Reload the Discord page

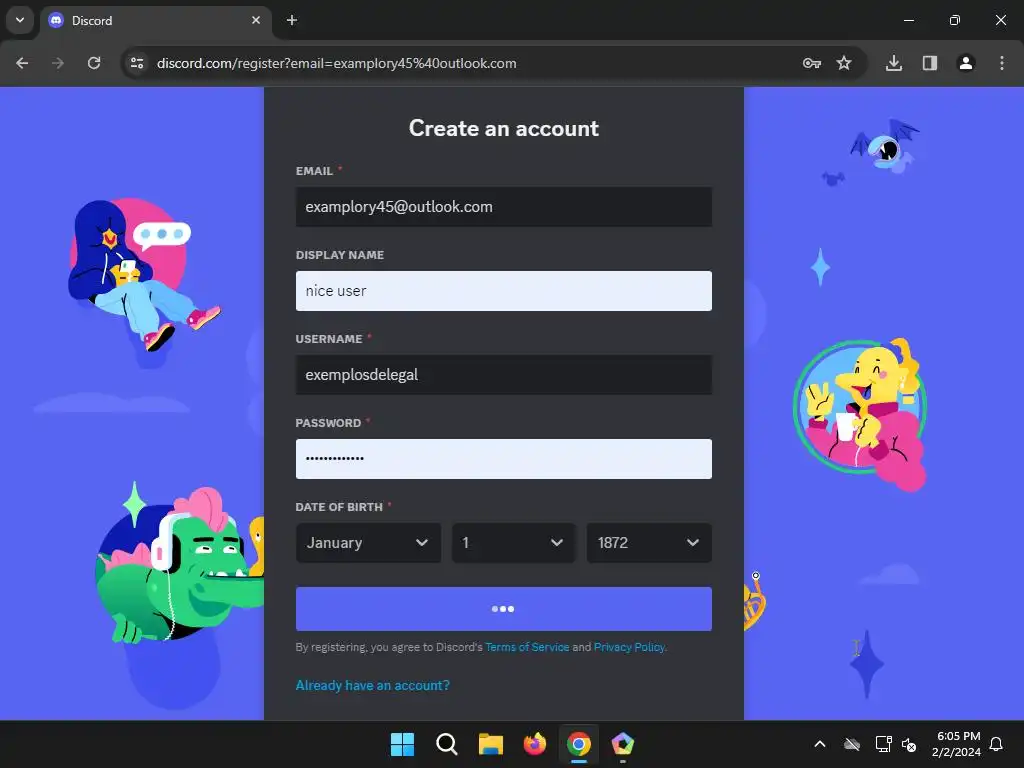pyautogui.click(x=94, y=63)
